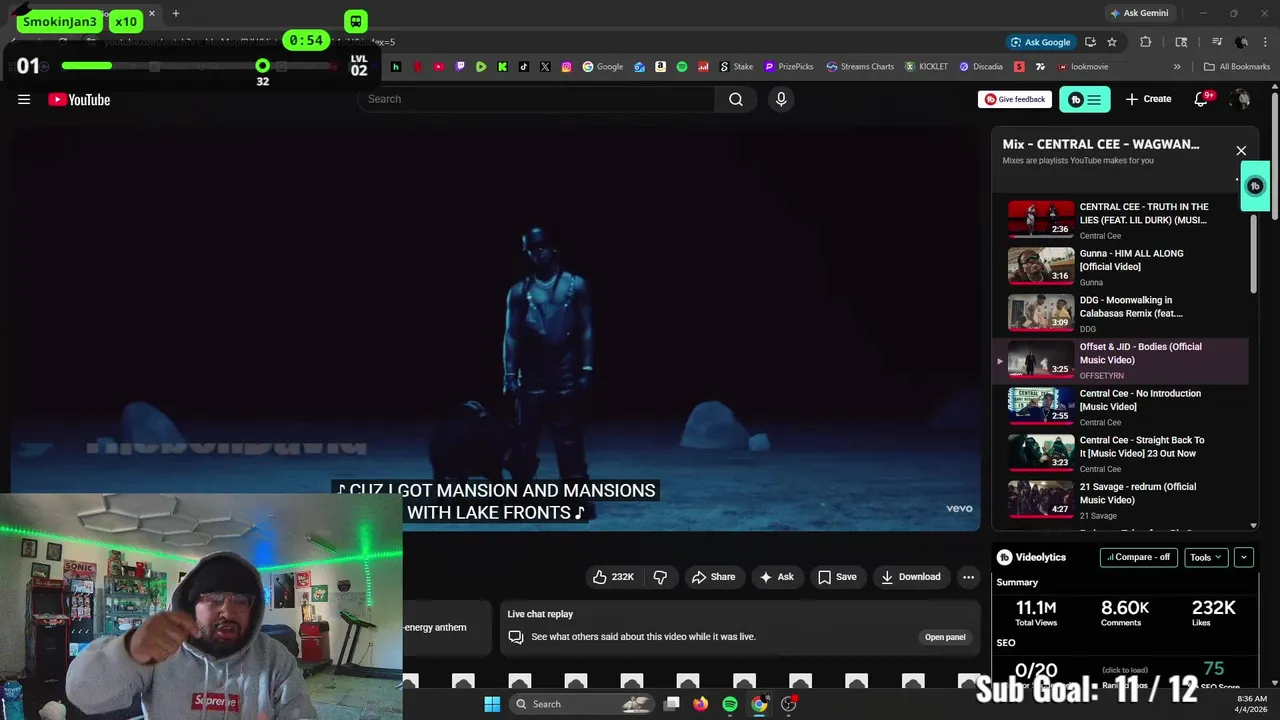
Task: Open Spotify from the taskbar
Action: pyautogui.click(x=730, y=704)
